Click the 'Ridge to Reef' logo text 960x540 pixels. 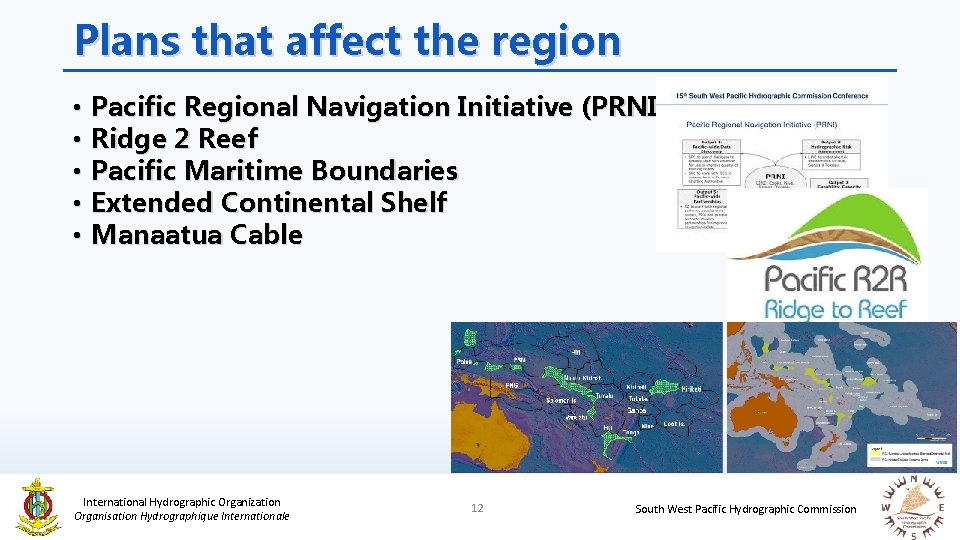pos(835,309)
